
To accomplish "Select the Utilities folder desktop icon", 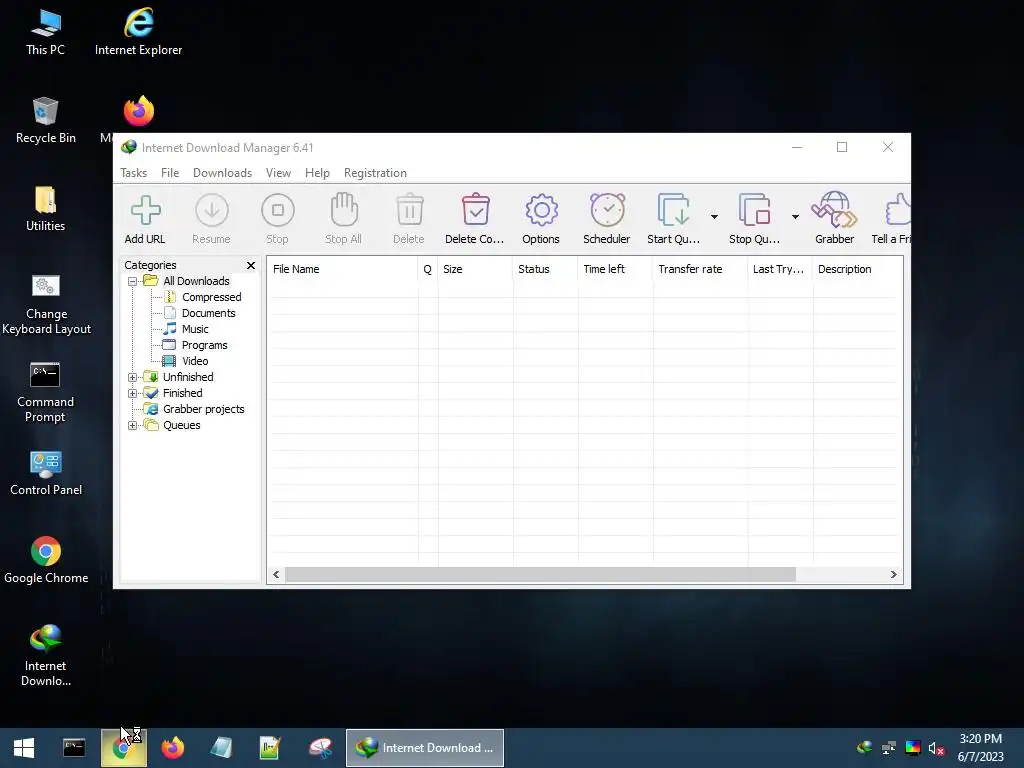I will [x=46, y=208].
